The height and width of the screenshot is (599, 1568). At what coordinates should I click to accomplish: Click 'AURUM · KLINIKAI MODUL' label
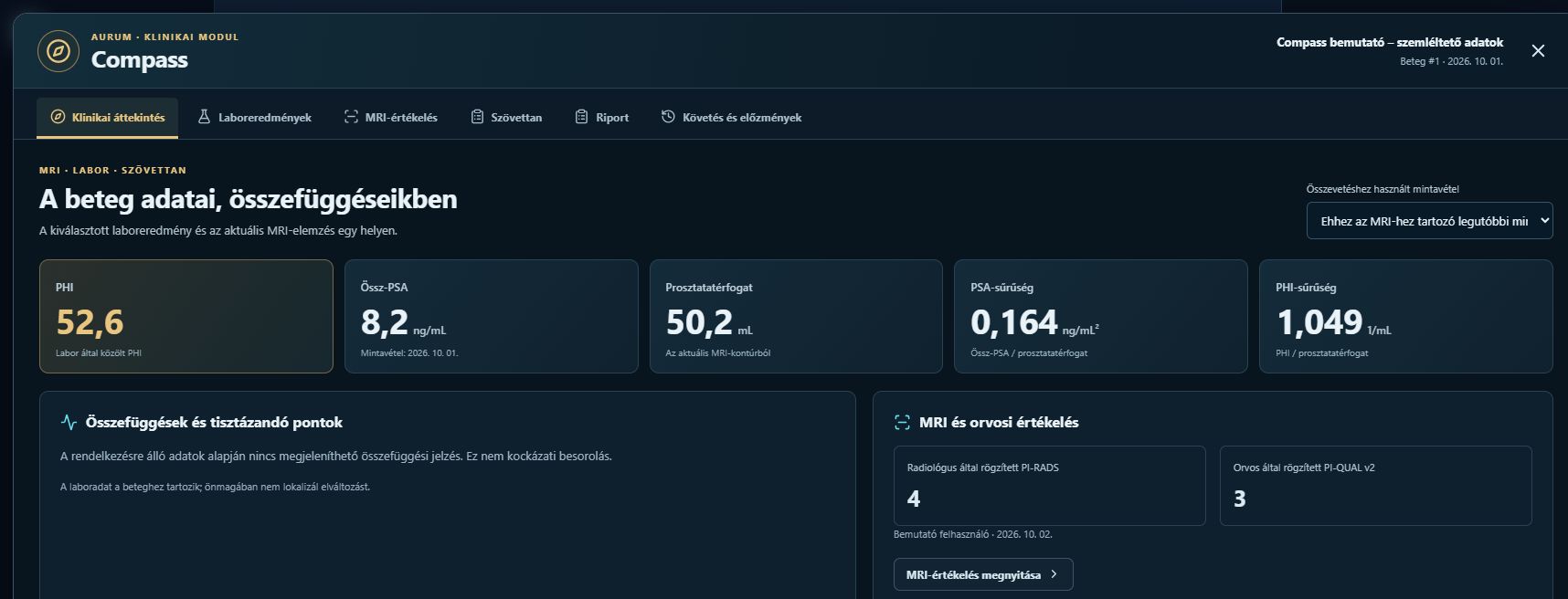pyautogui.click(x=164, y=37)
